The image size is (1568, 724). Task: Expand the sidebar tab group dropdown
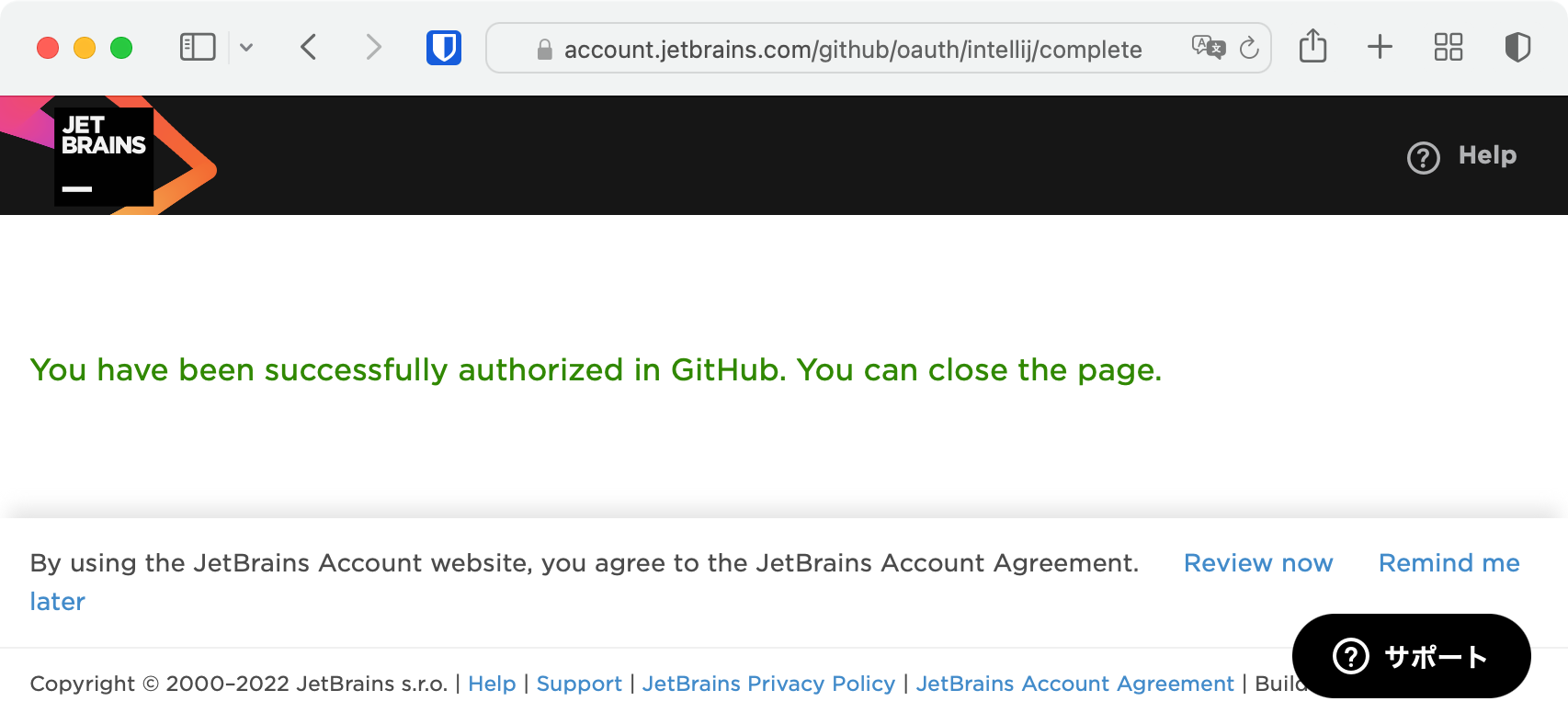[x=246, y=47]
